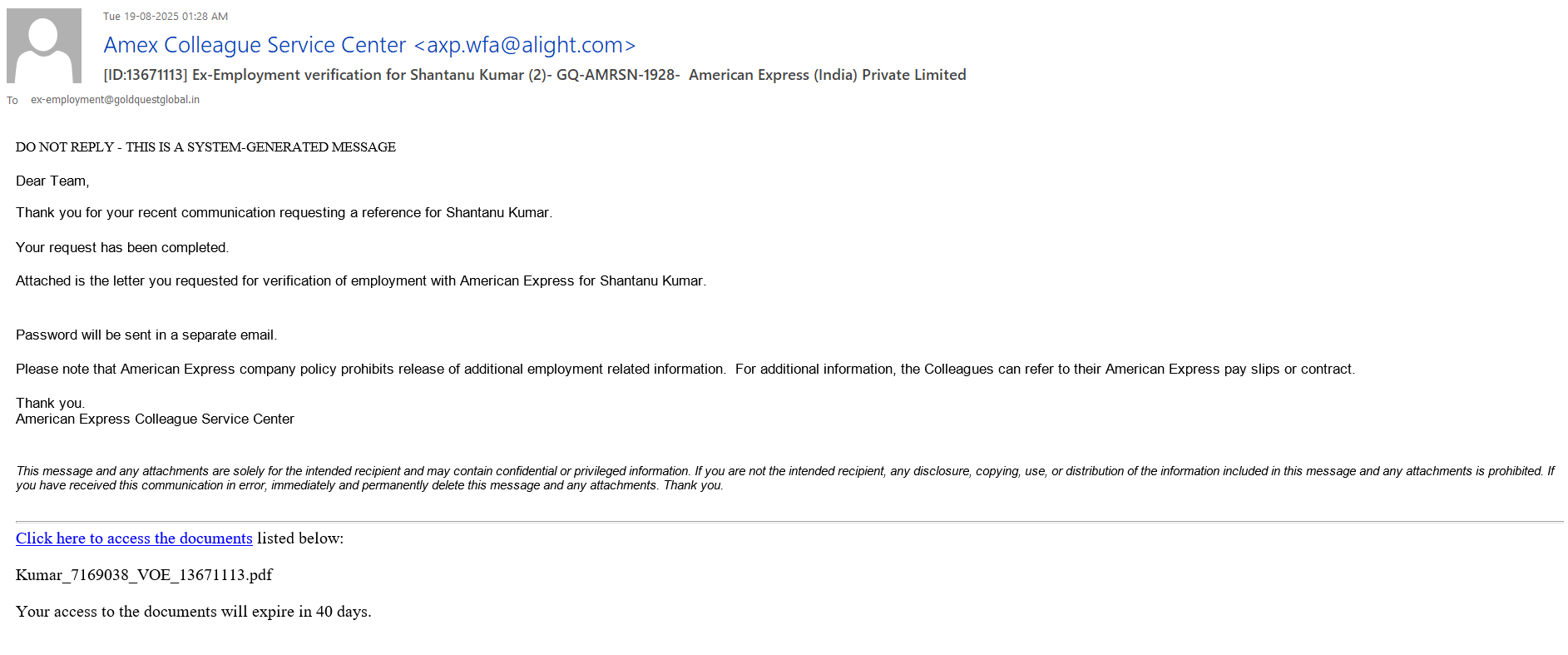Viewport: 1568px width, 655px height.
Task: Click the "expire in 40 days" notice
Action: (193, 612)
